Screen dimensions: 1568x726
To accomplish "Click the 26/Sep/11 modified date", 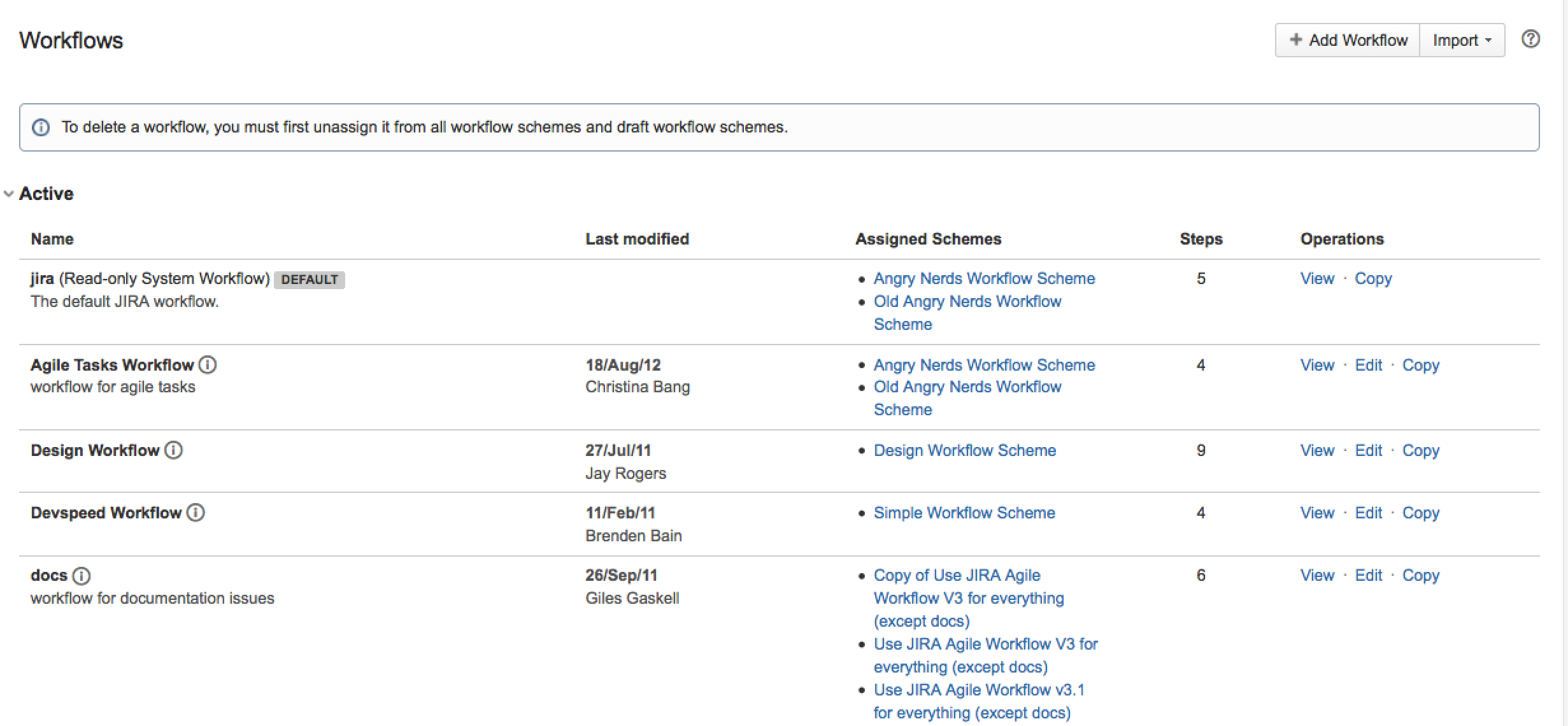I will [621, 576].
